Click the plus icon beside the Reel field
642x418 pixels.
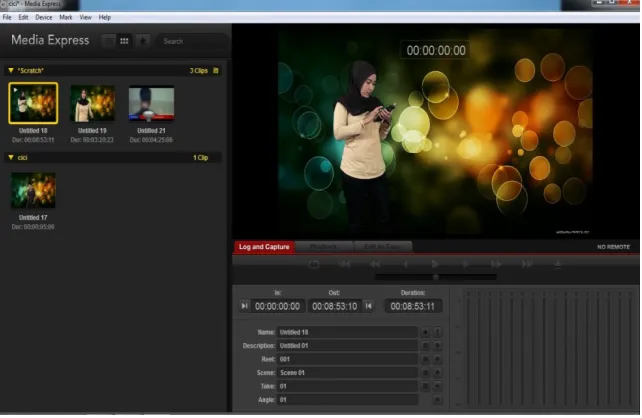pos(438,360)
